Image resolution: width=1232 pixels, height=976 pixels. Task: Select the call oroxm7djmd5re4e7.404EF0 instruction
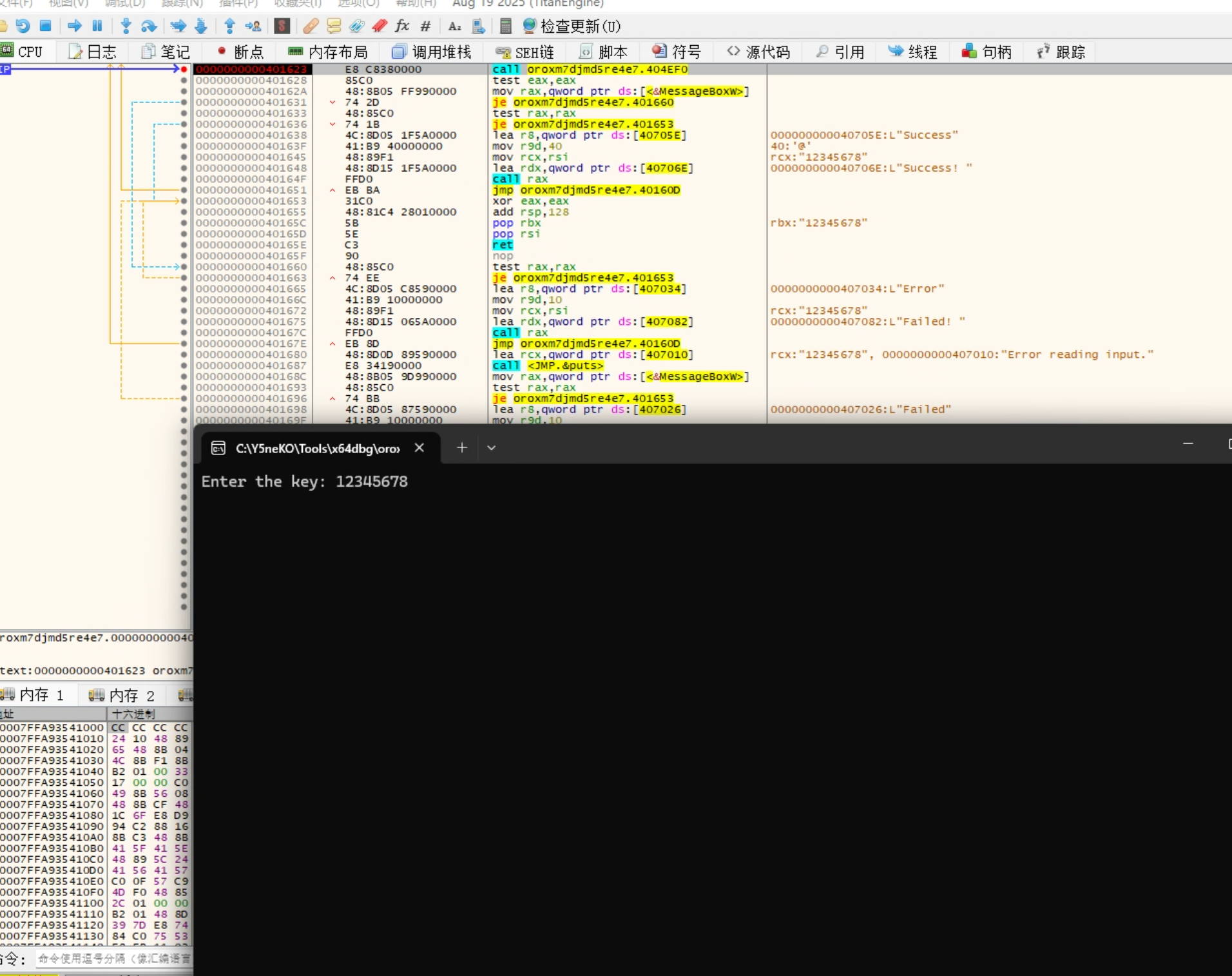(x=590, y=69)
